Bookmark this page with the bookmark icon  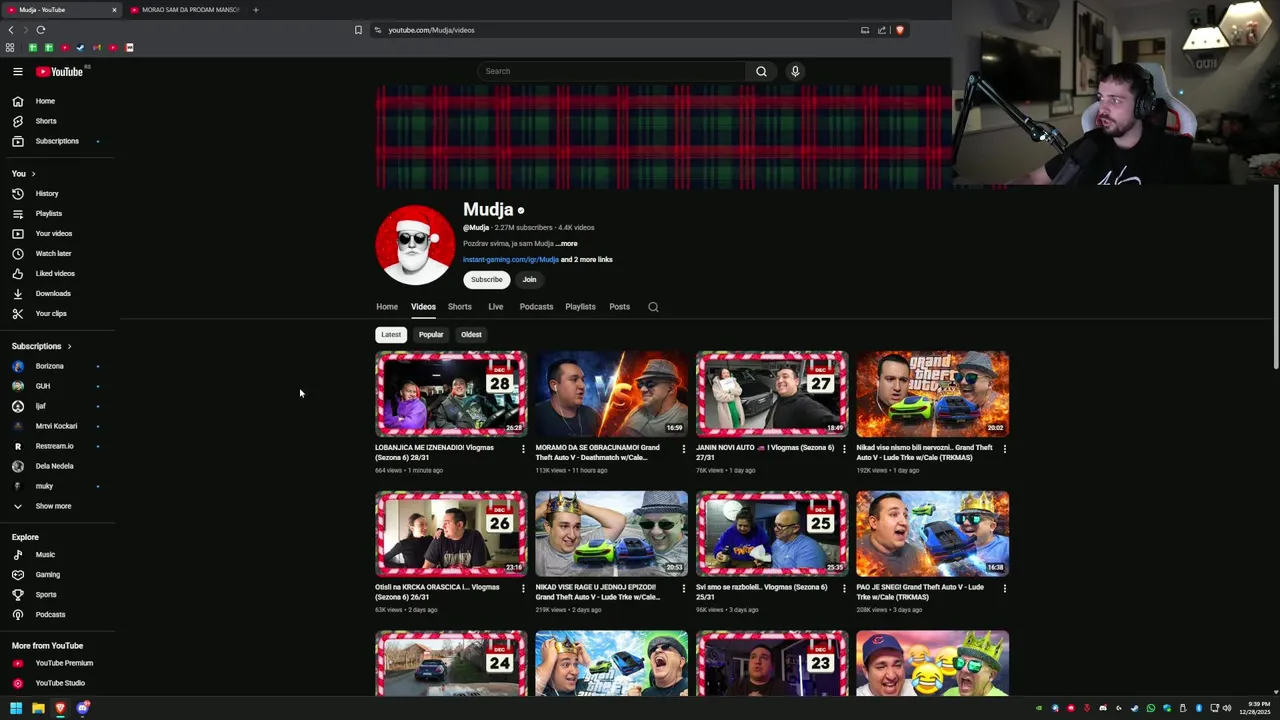tap(358, 30)
